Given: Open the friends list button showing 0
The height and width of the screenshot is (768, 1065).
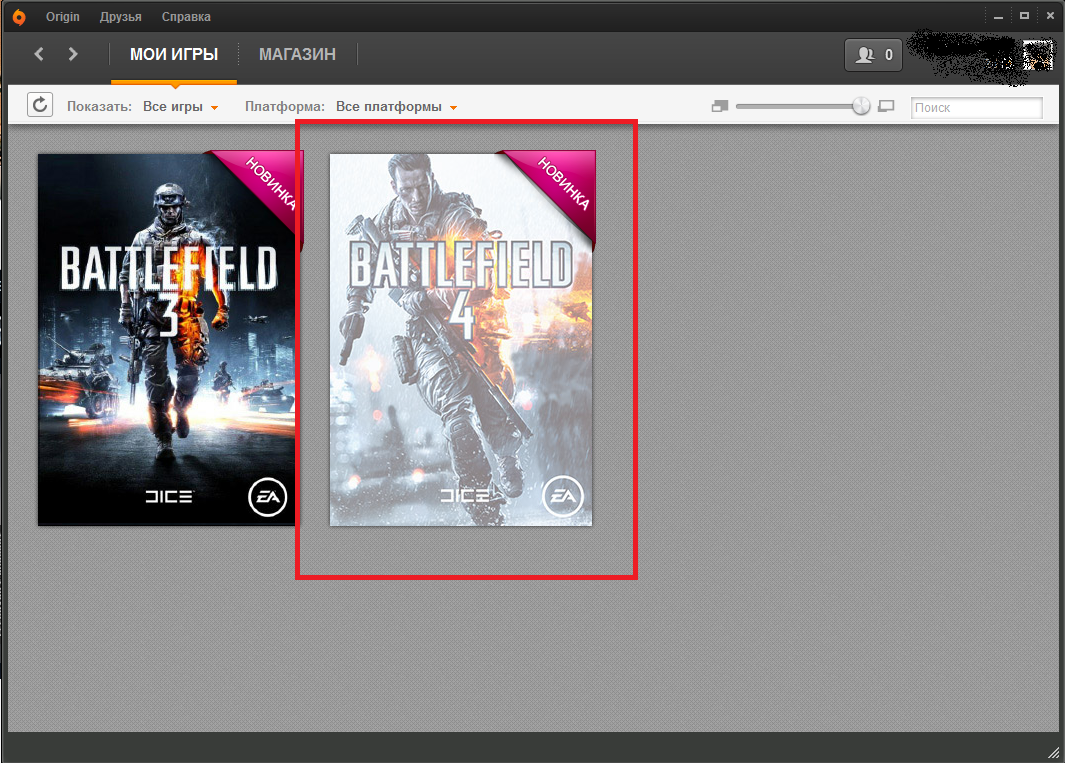Looking at the screenshot, I should click(x=873, y=55).
